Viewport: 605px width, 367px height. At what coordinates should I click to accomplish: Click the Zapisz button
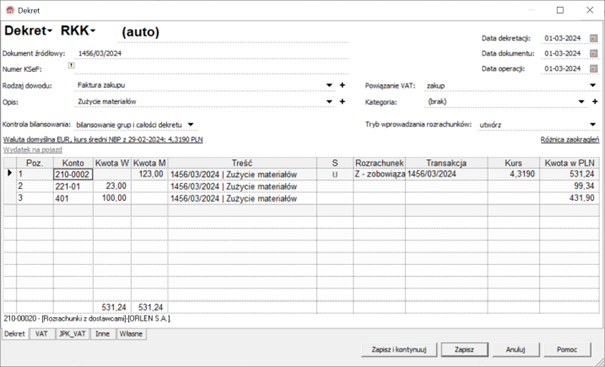tap(464, 350)
